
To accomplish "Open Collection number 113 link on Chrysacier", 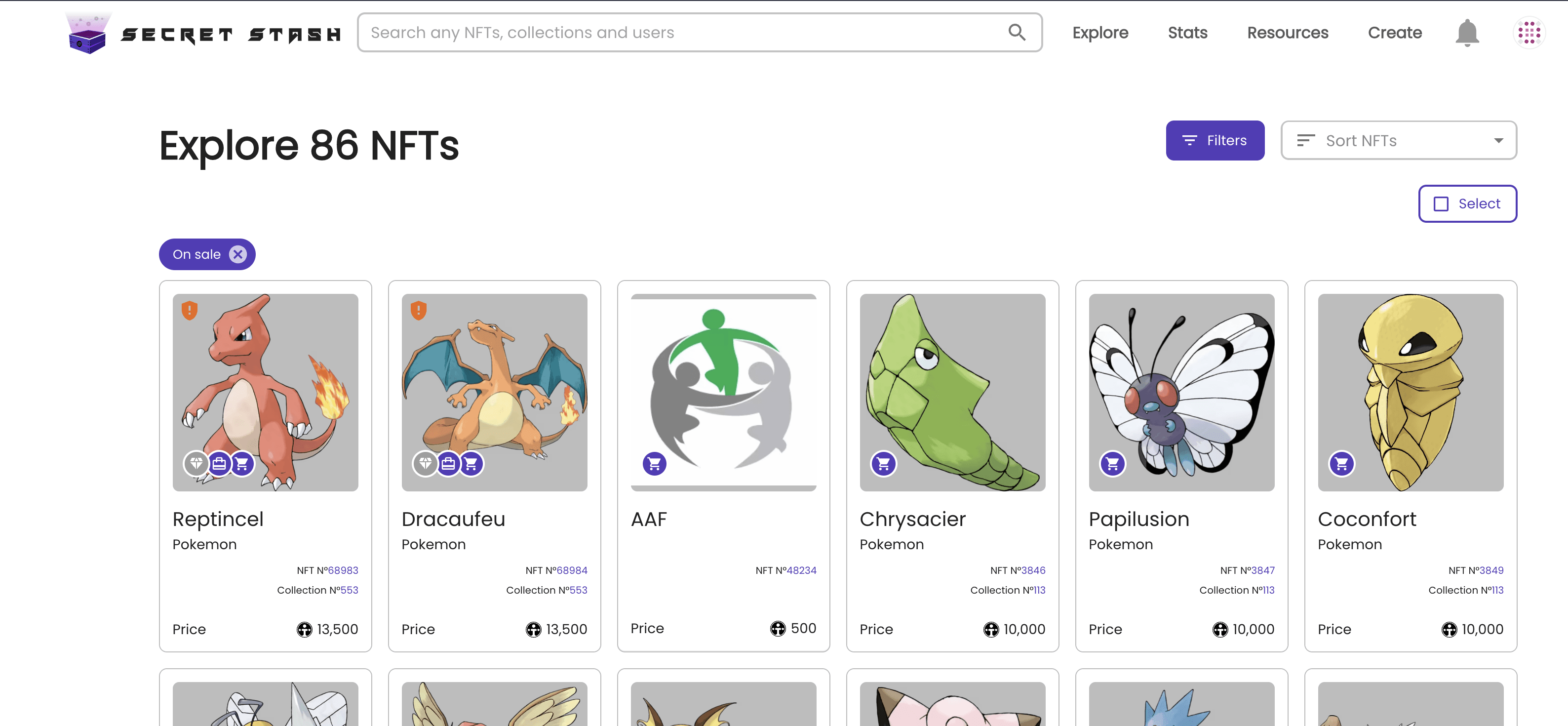I will tap(1039, 590).
